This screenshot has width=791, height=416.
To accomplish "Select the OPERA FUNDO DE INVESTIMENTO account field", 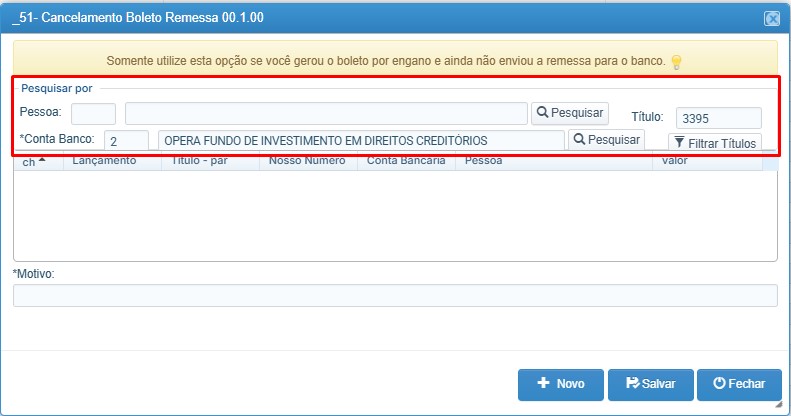I will [x=361, y=141].
